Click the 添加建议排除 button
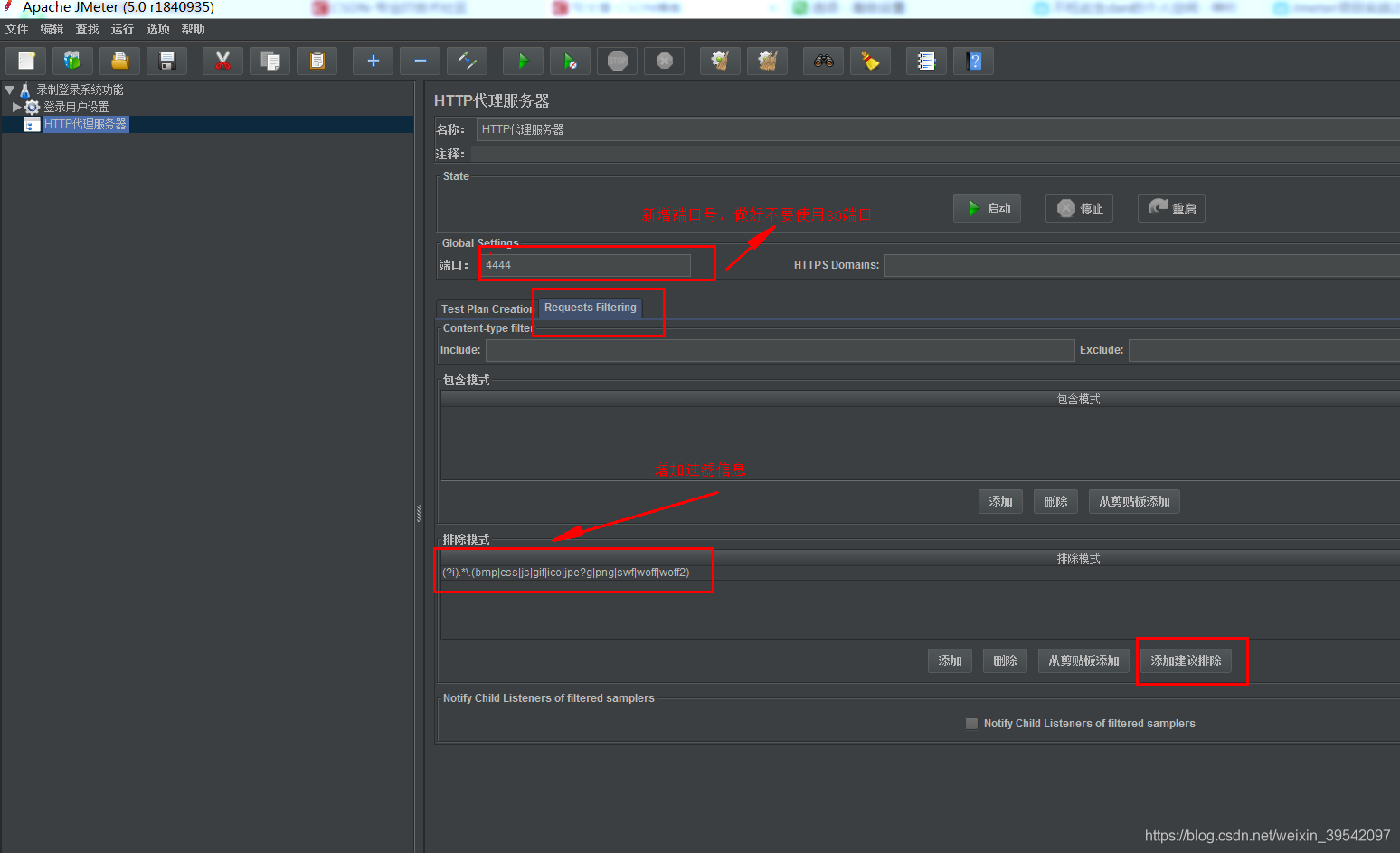Screen dimensions: 1400x853 1186,660
